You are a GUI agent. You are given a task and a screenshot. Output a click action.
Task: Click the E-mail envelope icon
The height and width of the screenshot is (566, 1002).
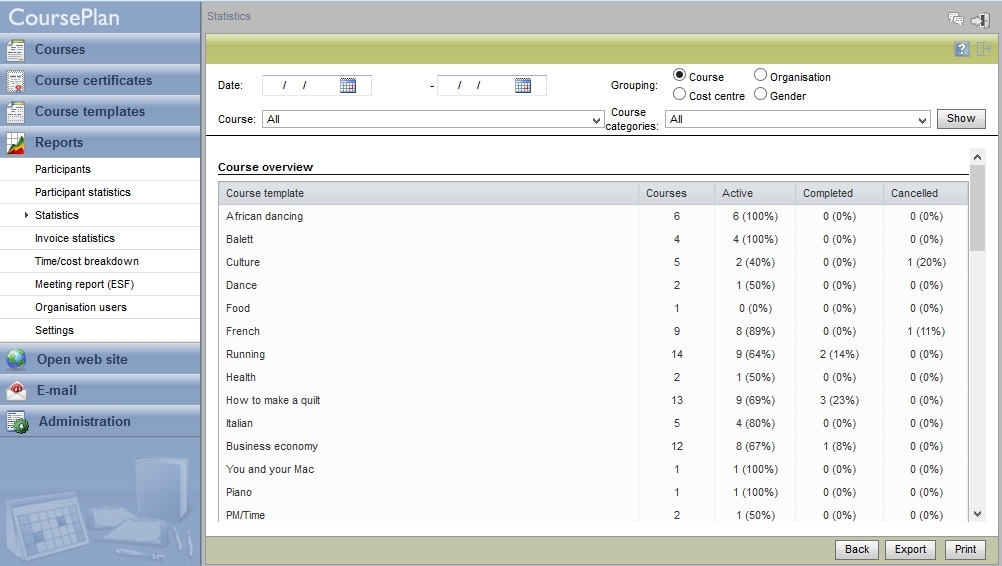coord(16,390)
